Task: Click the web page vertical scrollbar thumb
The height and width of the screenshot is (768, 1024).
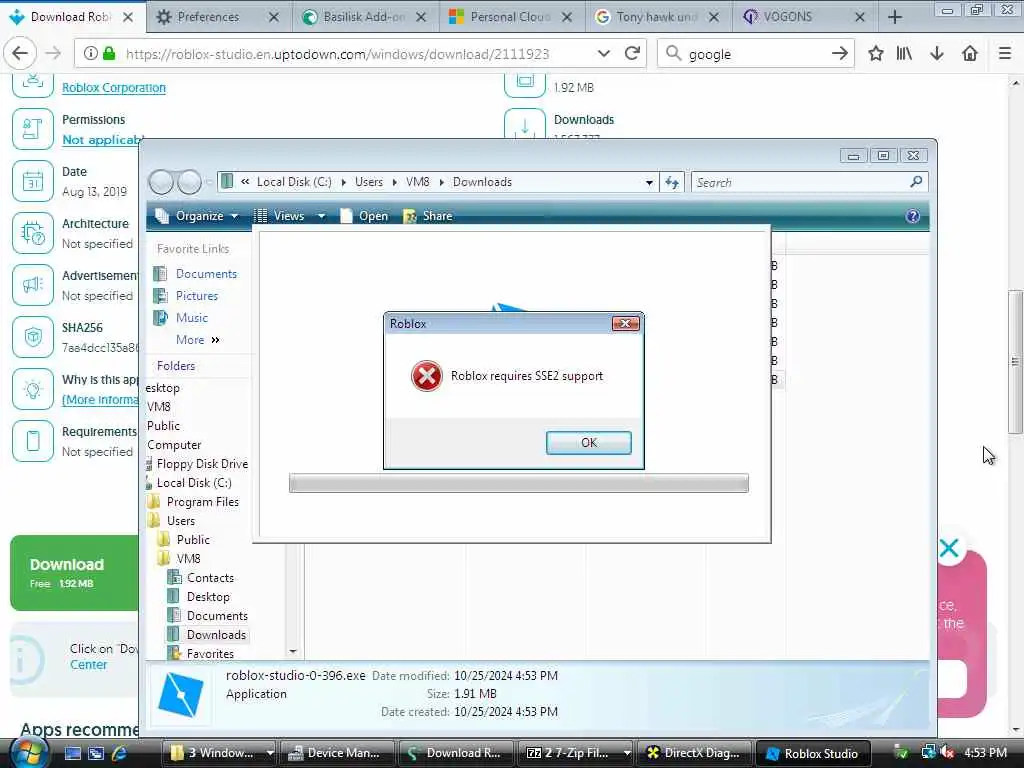Action: click(1015, 361)
